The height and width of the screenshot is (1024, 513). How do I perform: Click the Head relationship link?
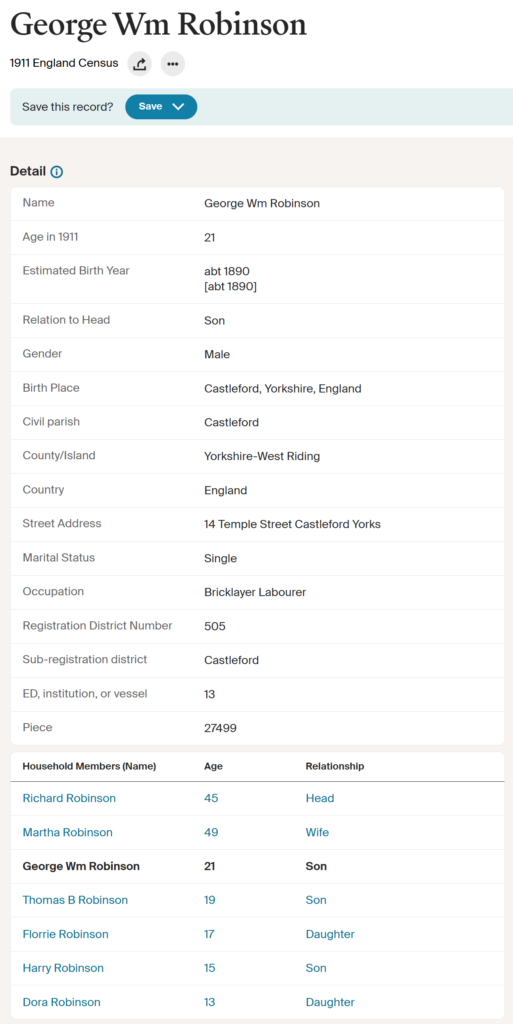pos(320,798)
